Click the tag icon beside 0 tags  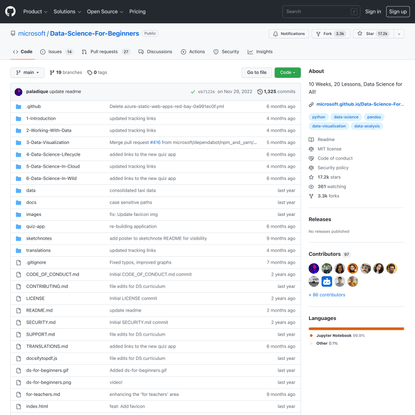tap(90, 72)
